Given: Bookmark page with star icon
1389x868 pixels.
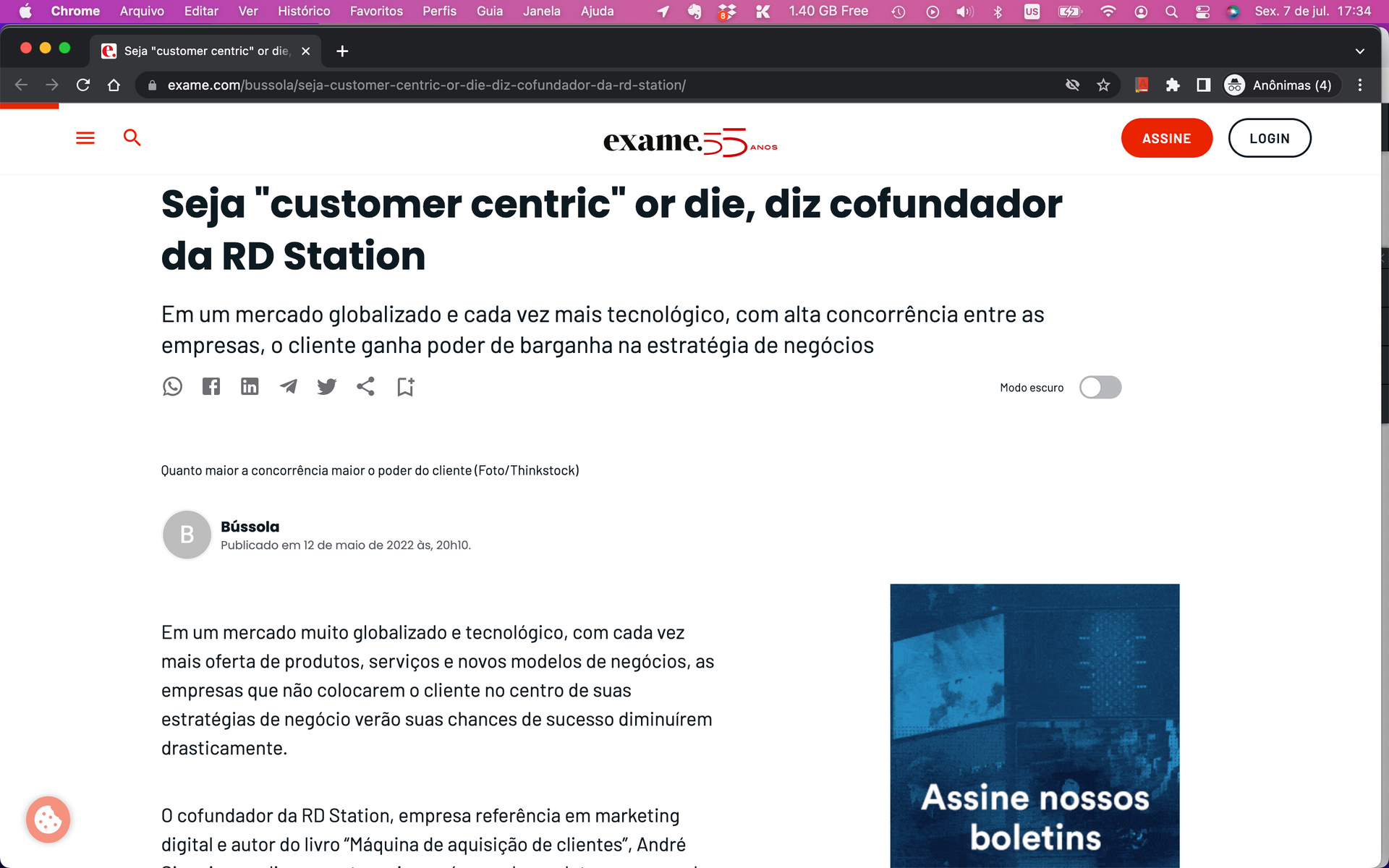Looking at the screenshot, I should (1103, 85).
